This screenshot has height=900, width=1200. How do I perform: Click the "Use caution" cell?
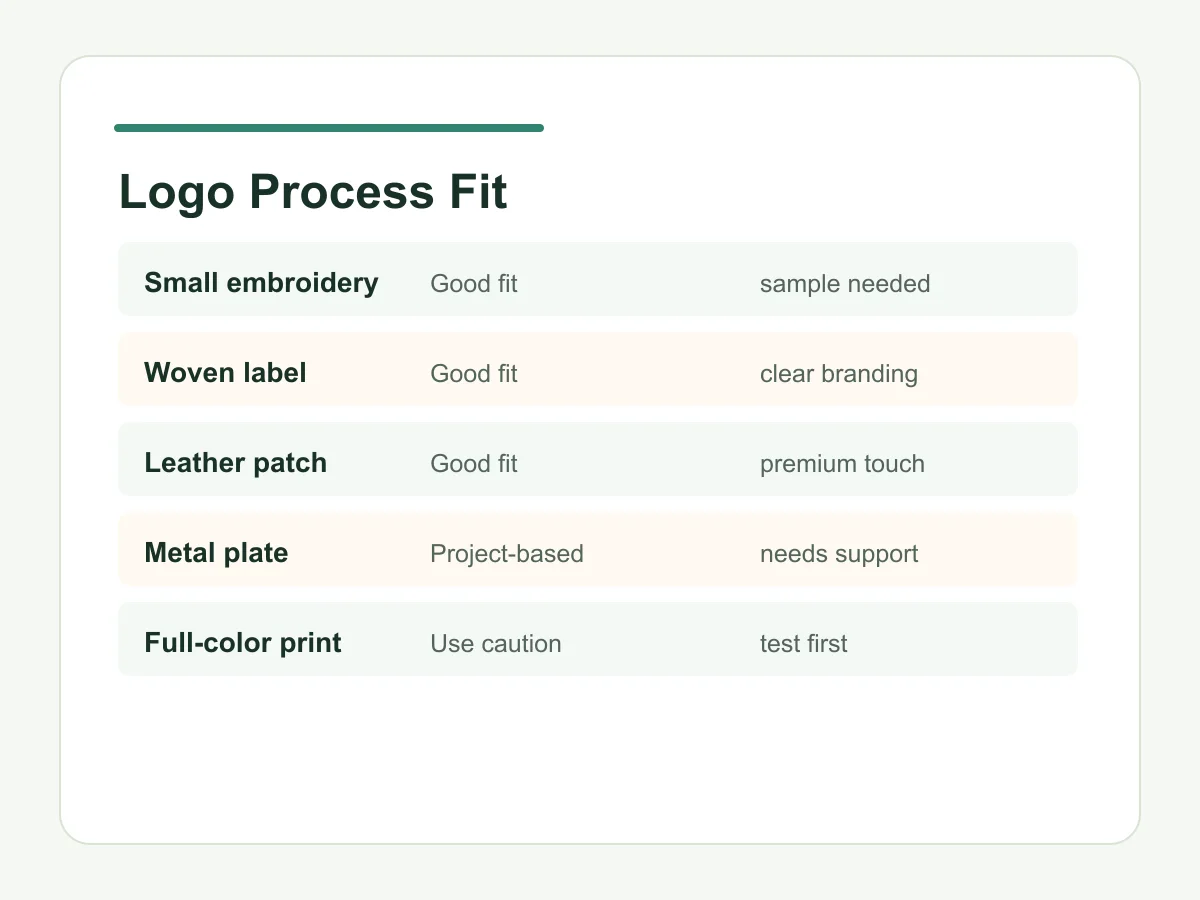tap(496, 644)
